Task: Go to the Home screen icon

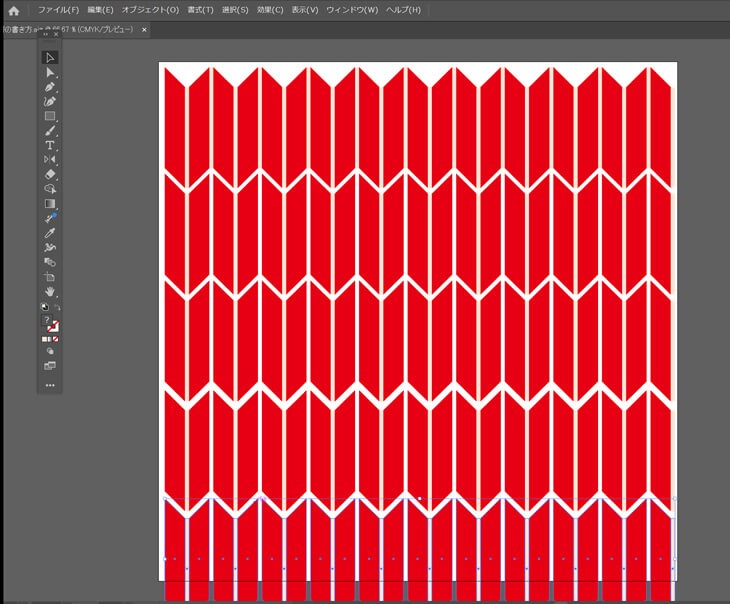Action: (x=14, y=10)
